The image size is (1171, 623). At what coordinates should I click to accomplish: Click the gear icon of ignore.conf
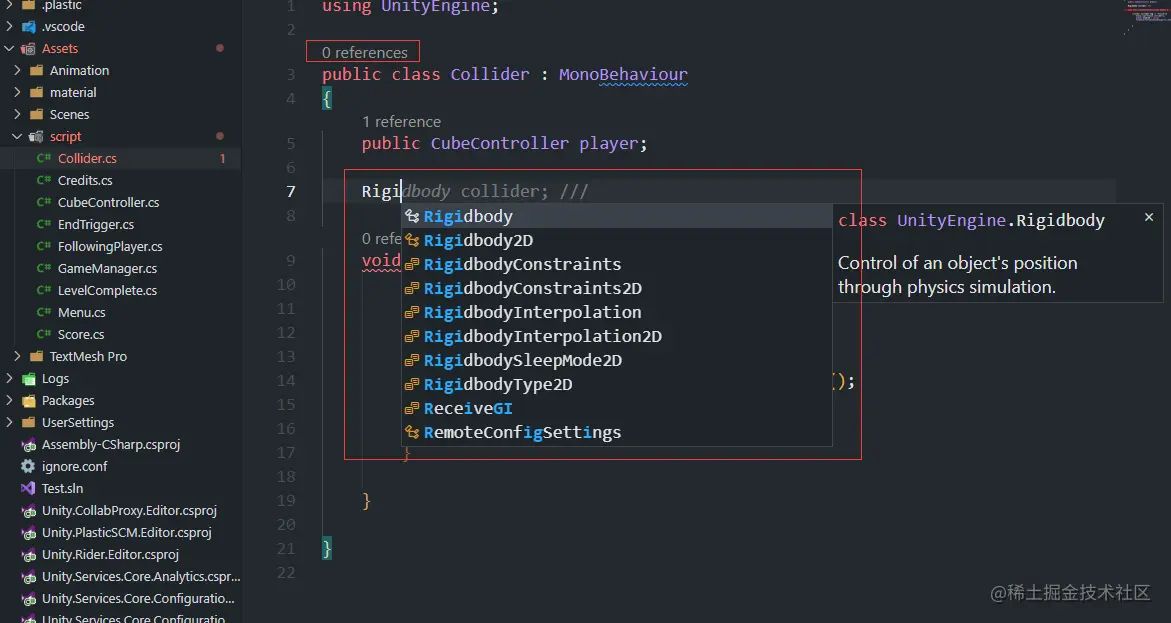pos(28,466)
